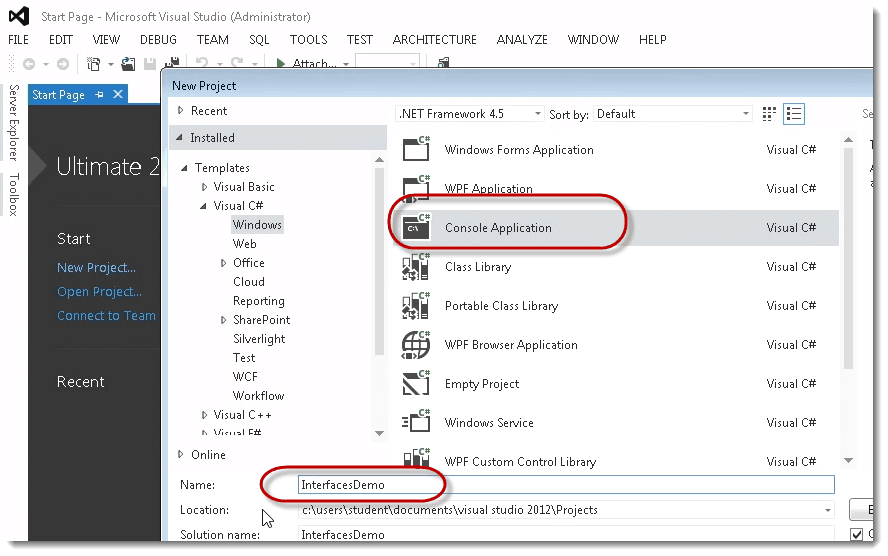This screenshot has width=888, height=556.
Task: Click the Save All toolbar icon
Action: [x=172, y=63]
